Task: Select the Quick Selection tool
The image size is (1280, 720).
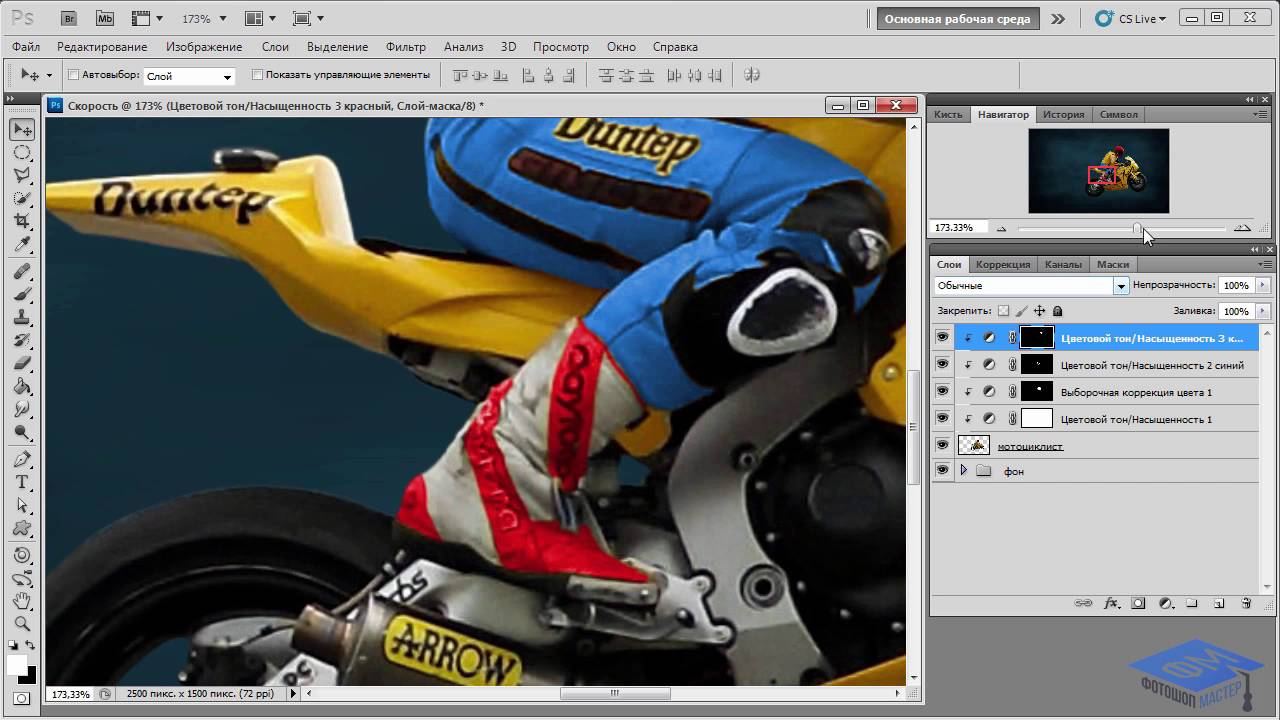Action: pos(22,198)
